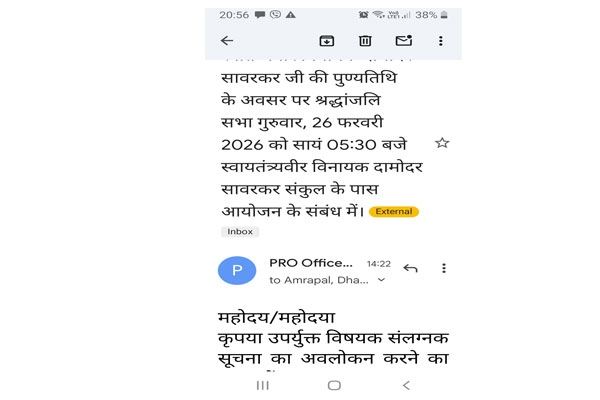The image size is (600, 400).
Task: Open sender name PRO Office
Action: click(x=311, y=263)
